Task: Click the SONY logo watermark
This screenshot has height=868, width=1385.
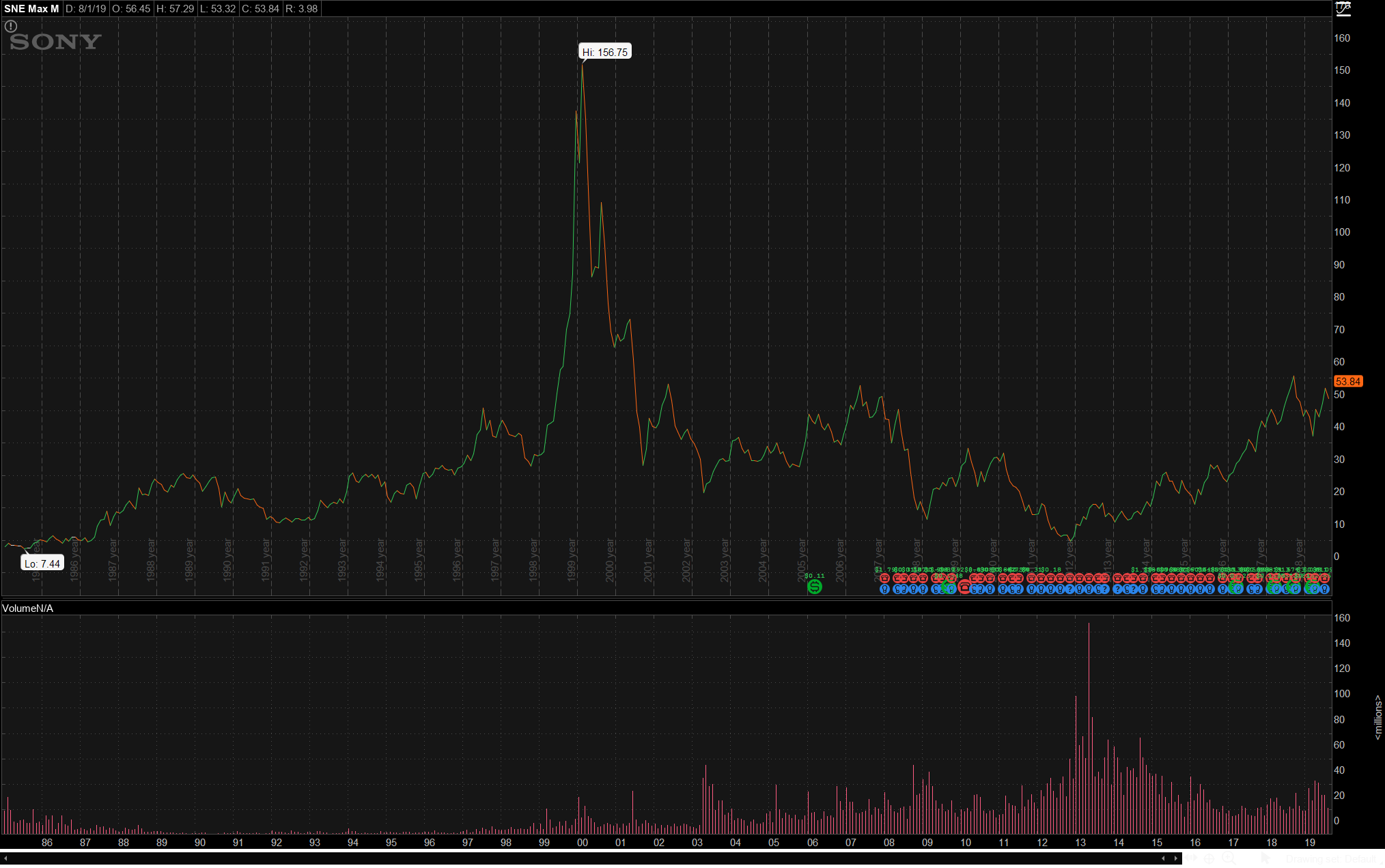Action: point(55,42)
